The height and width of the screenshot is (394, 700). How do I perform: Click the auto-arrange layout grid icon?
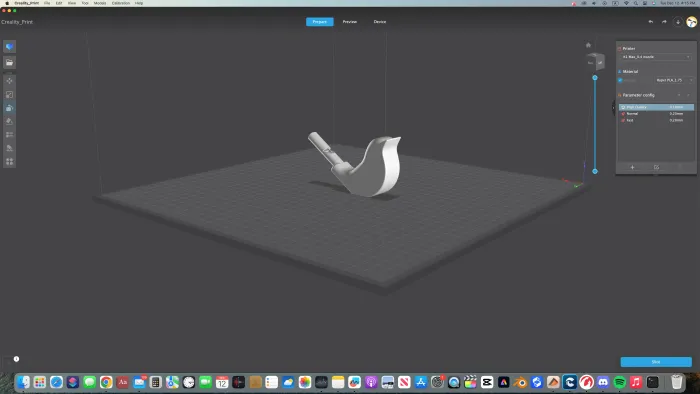click(x=9, y=162)
